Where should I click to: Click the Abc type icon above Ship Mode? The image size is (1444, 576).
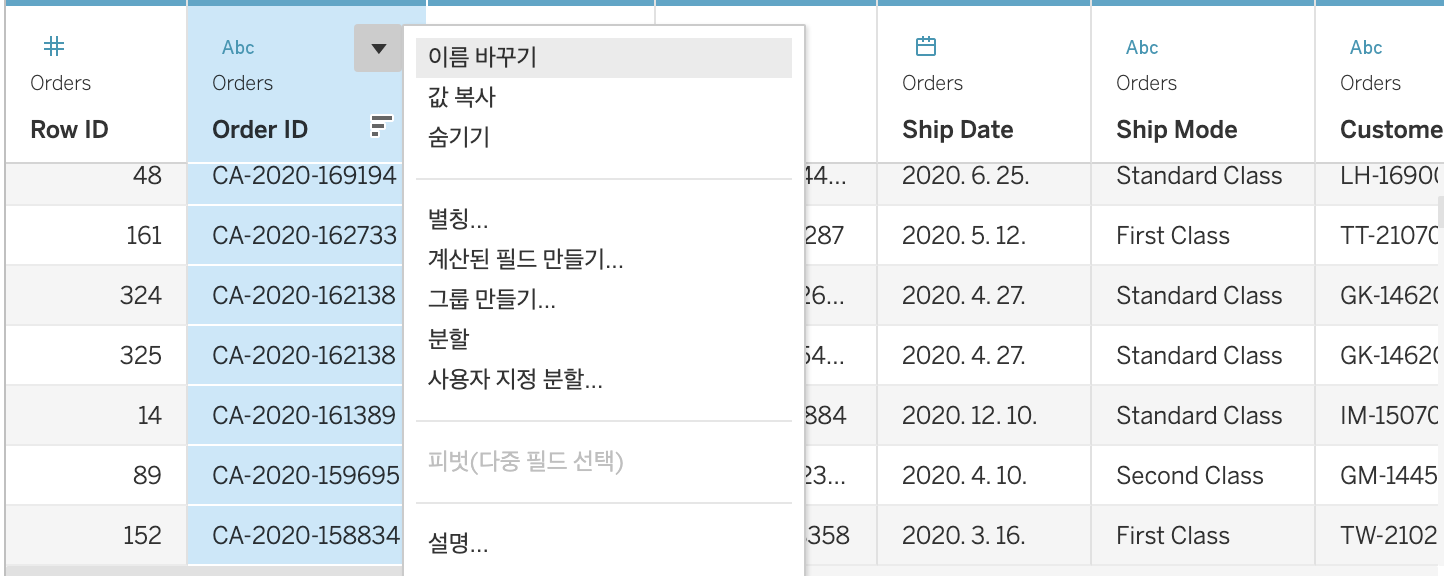pyautogui.click(x=1142, y=47)
